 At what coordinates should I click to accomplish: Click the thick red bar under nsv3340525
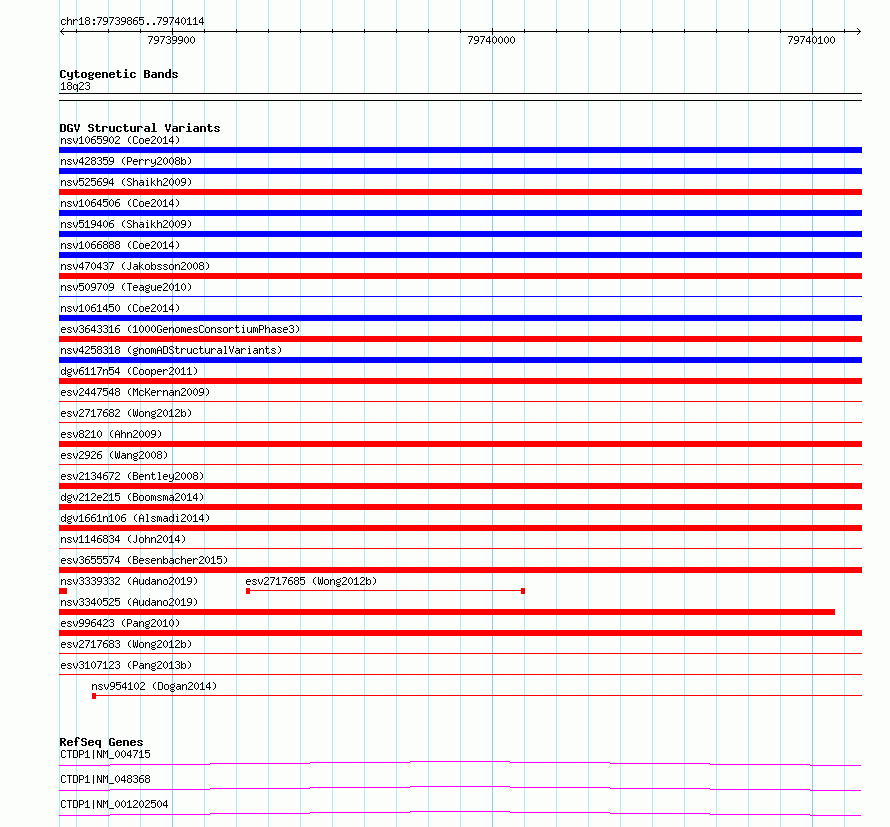coord(447,612)
